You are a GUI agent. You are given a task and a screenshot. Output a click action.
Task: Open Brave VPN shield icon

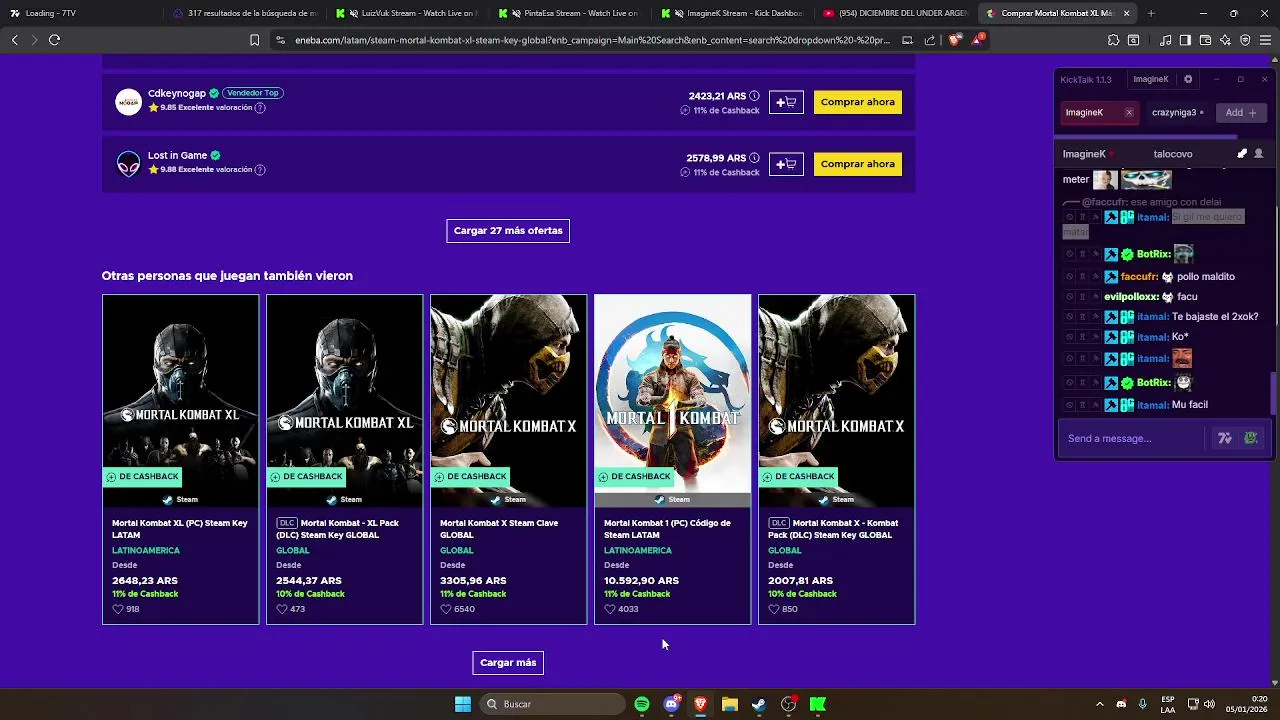[x=1245, y=40]
